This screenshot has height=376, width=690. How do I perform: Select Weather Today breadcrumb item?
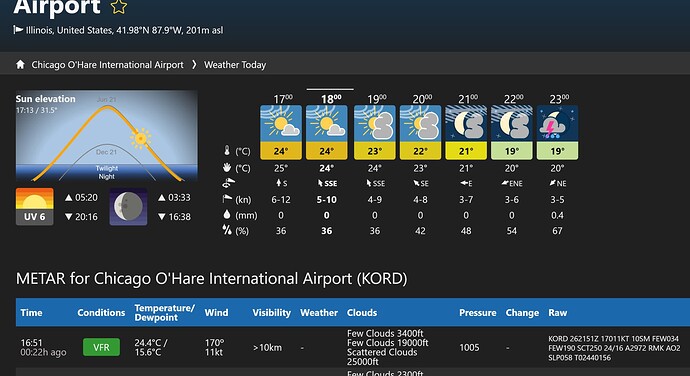[235, 65]
